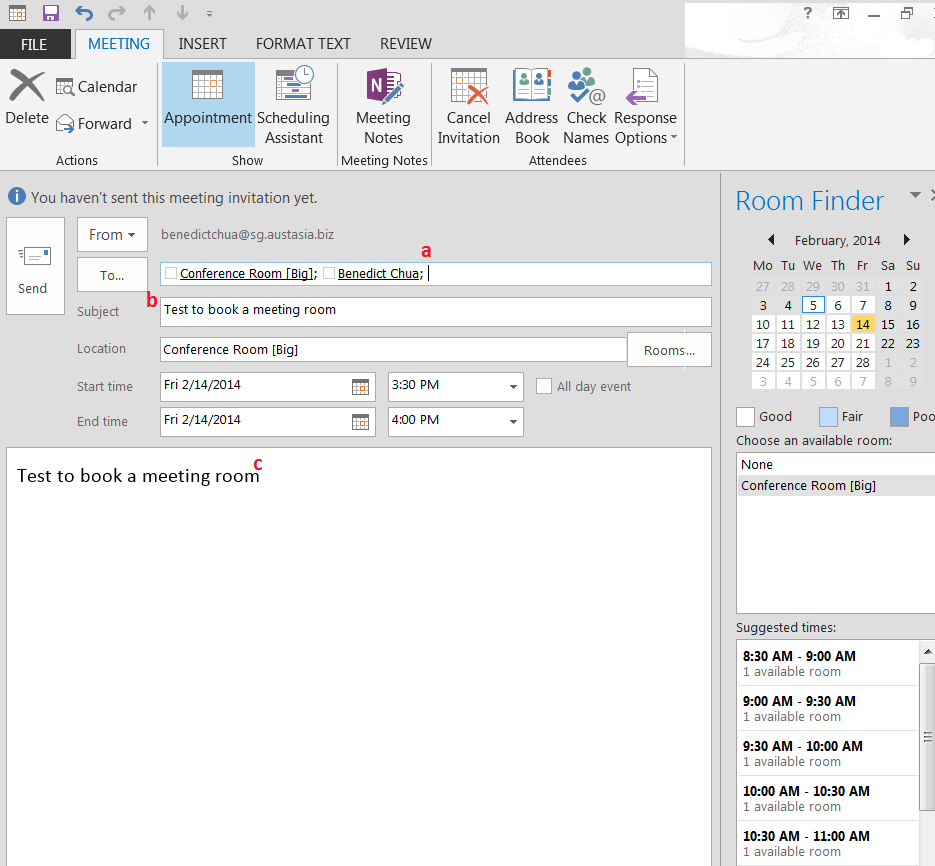Open the Room Finder pane options arrow
Screen dimensions: 935x866
tap(915, 195)
